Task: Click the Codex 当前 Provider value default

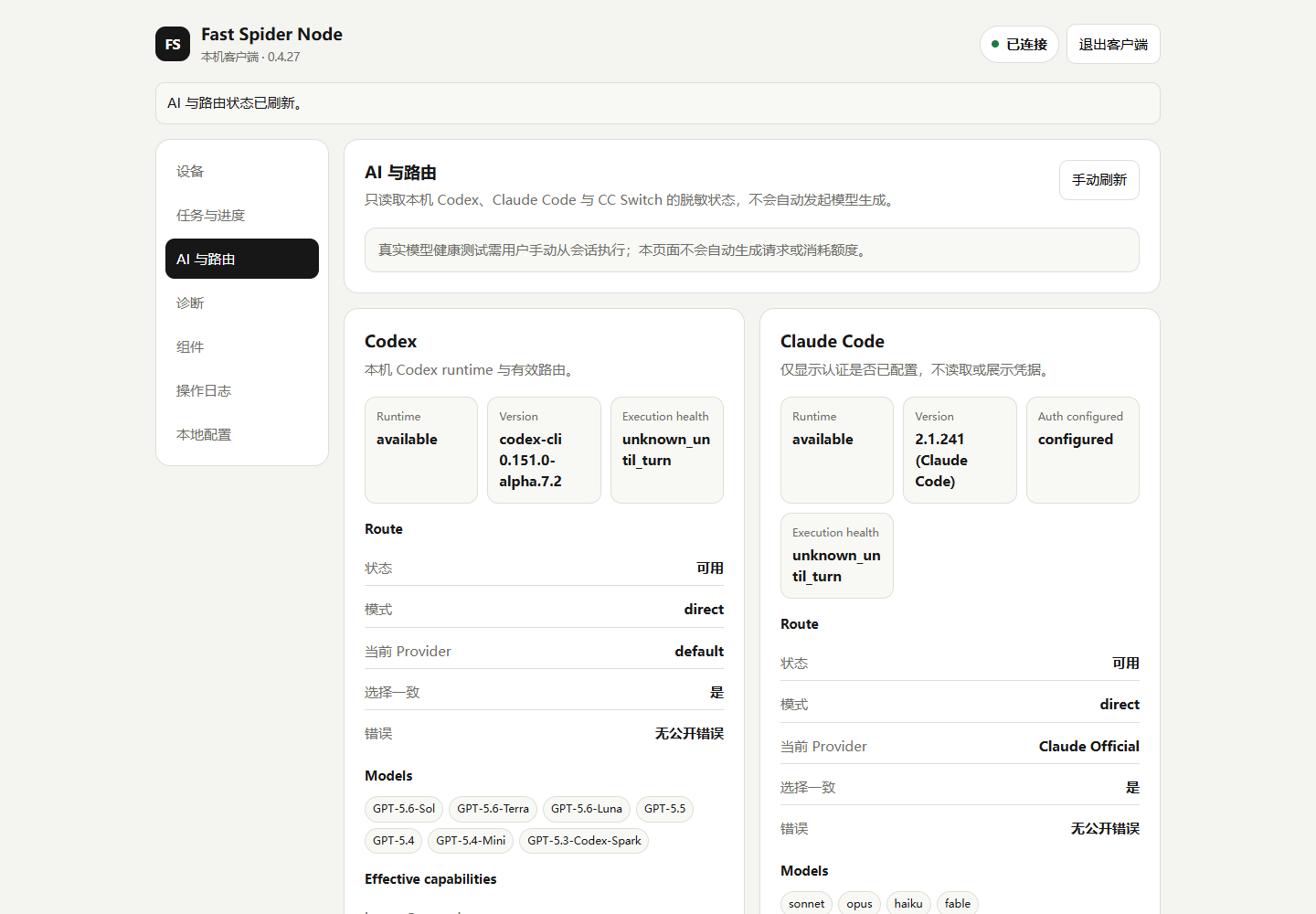Action: 699,651
